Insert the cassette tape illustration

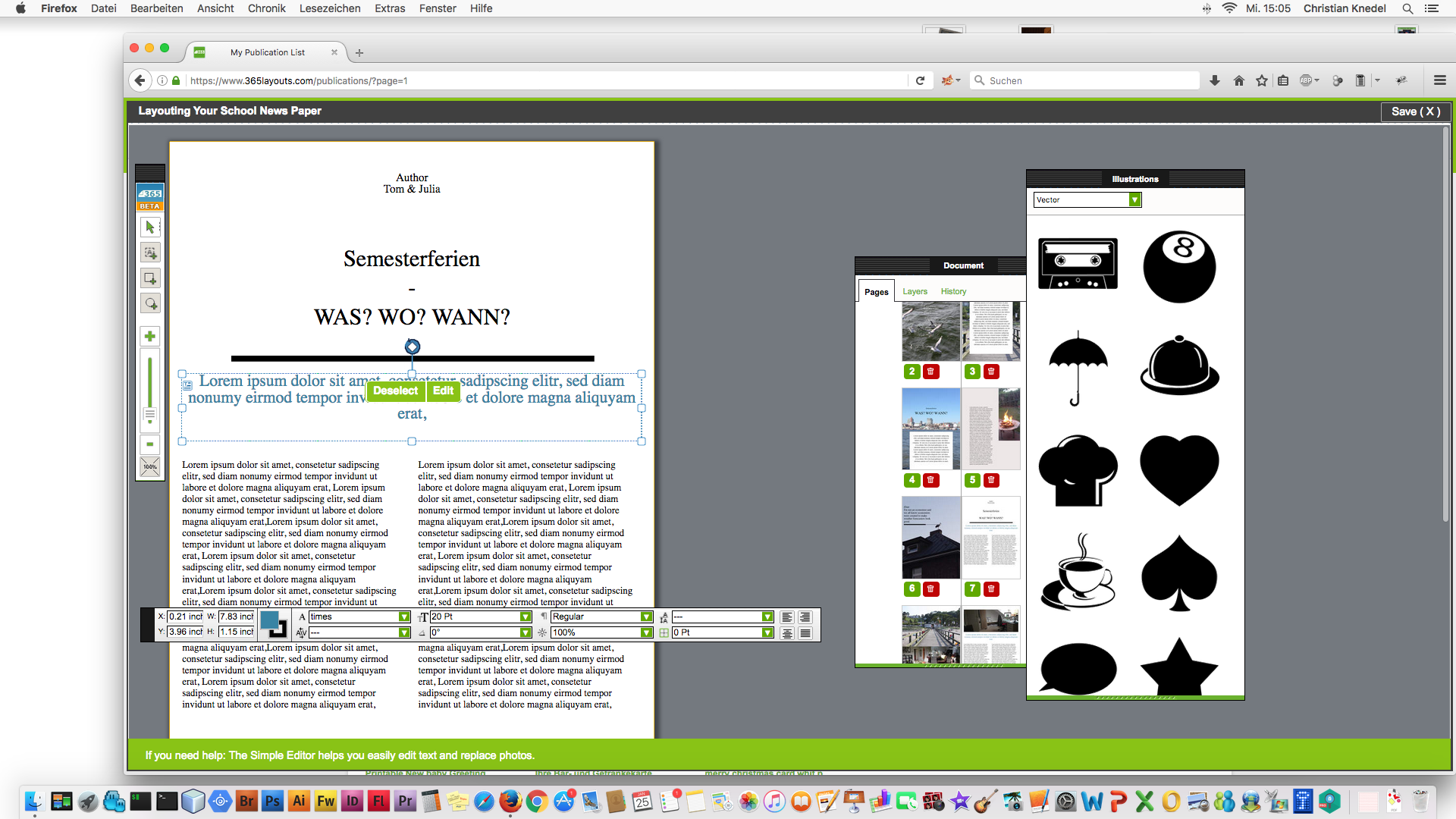(1078, 264)
